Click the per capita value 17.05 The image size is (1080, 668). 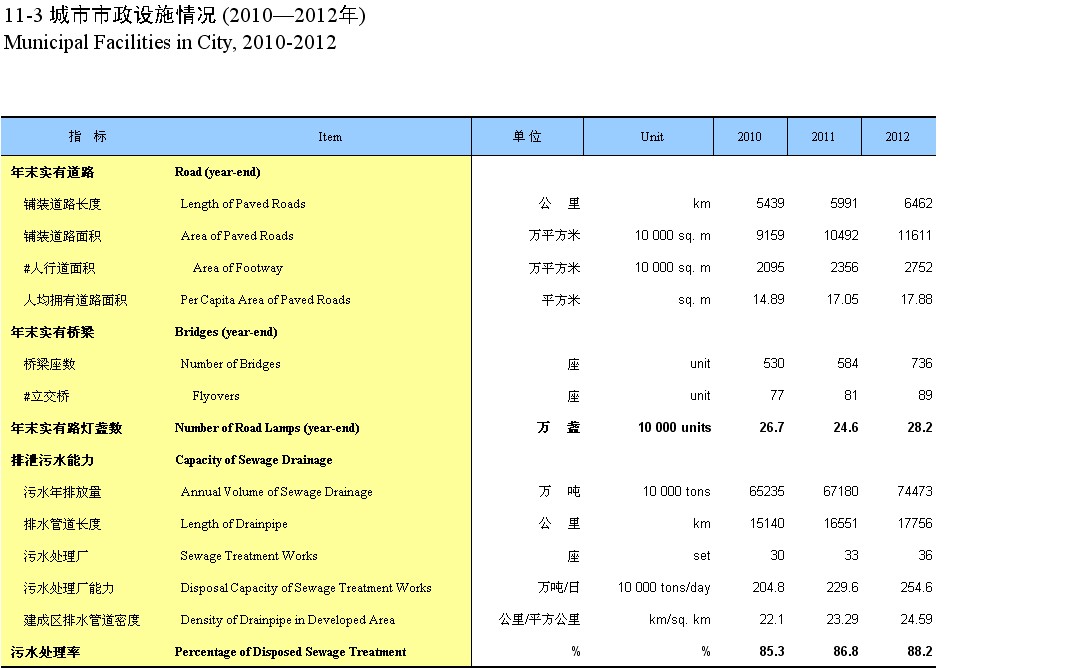coord(842,300)
